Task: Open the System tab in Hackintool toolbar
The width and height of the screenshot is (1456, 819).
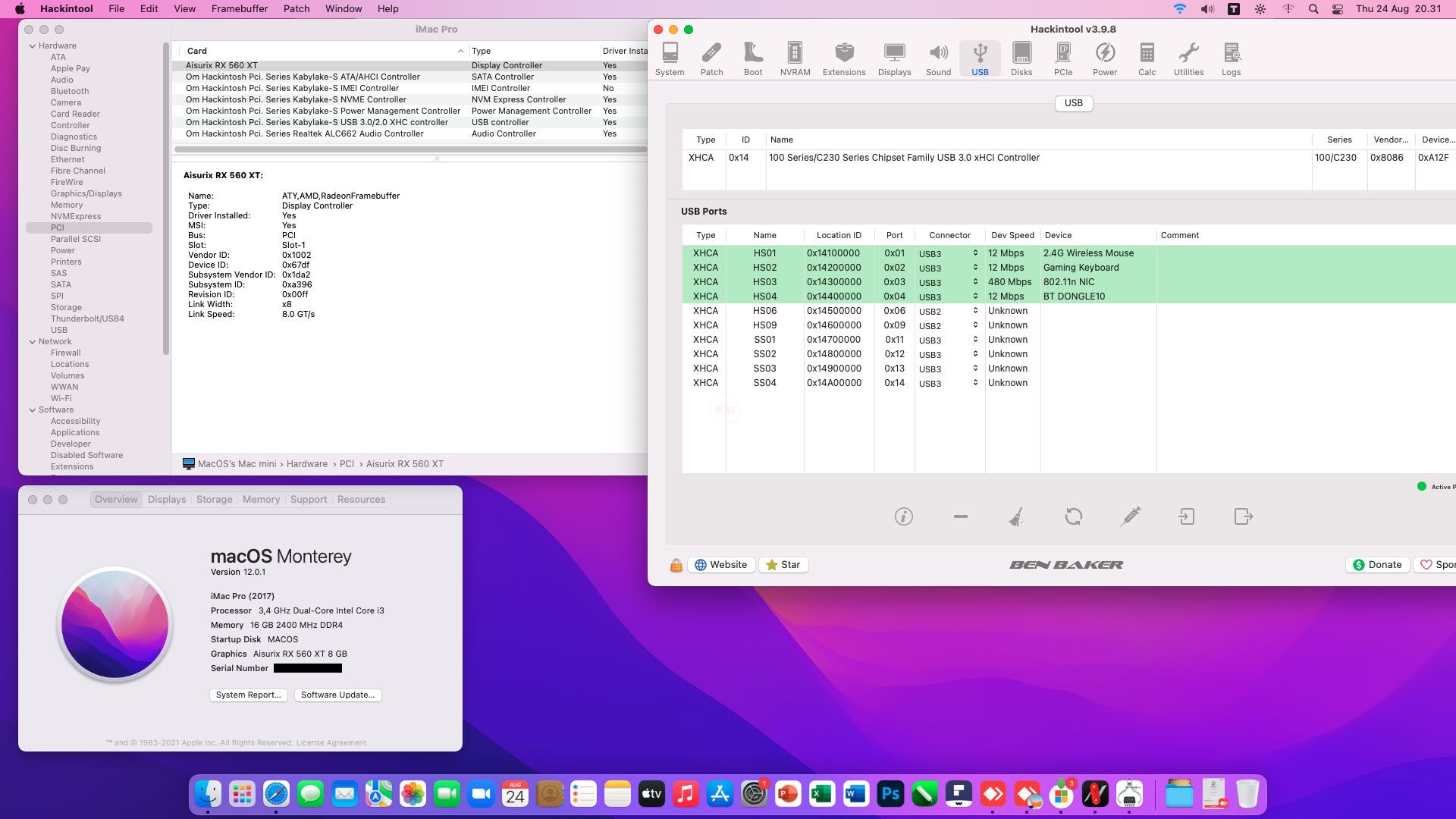Action: click(670, 59)
